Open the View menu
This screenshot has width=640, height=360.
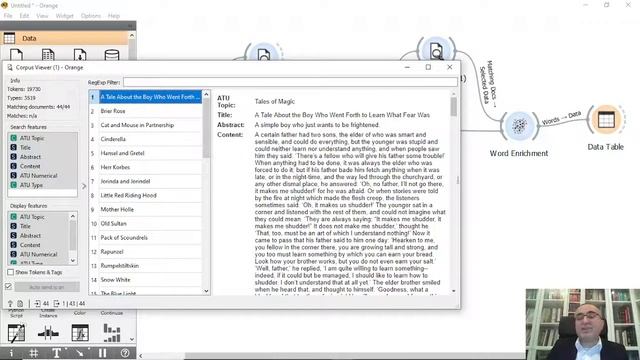[42, 16]
